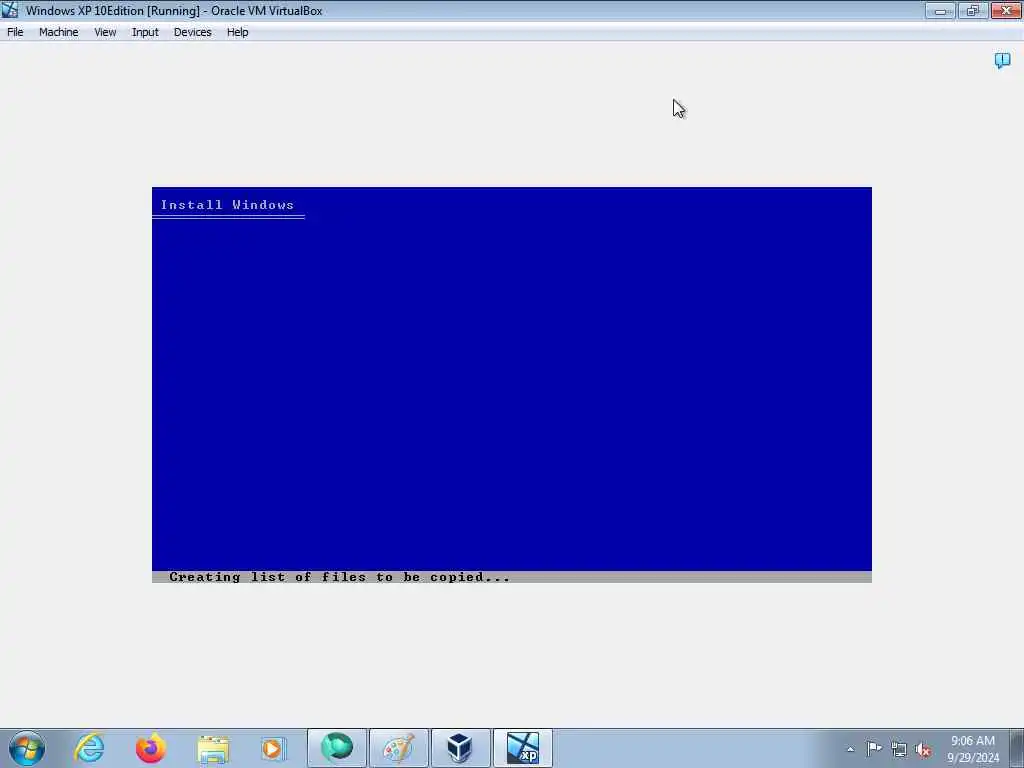Switch to the XP virtual machine taskbar icon

[522, 748]
